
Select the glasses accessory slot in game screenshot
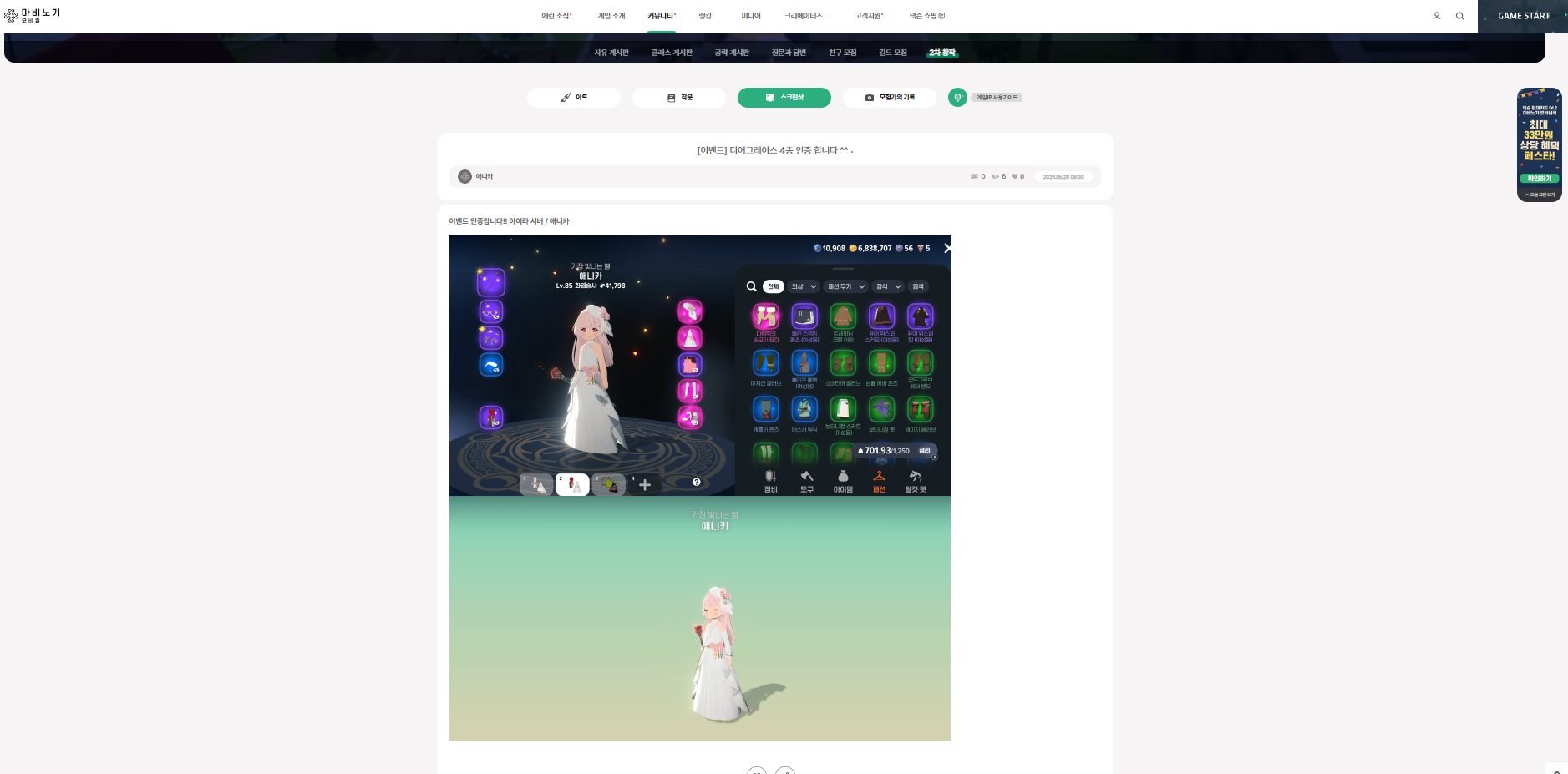(x=491, y=311)
